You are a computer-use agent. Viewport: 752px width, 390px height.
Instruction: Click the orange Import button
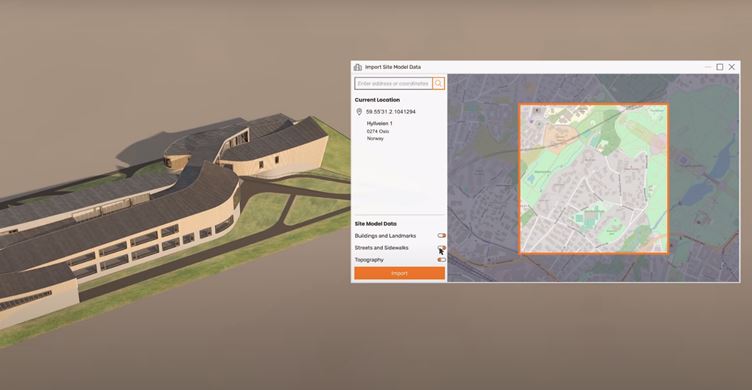click(x=400, y=273)
